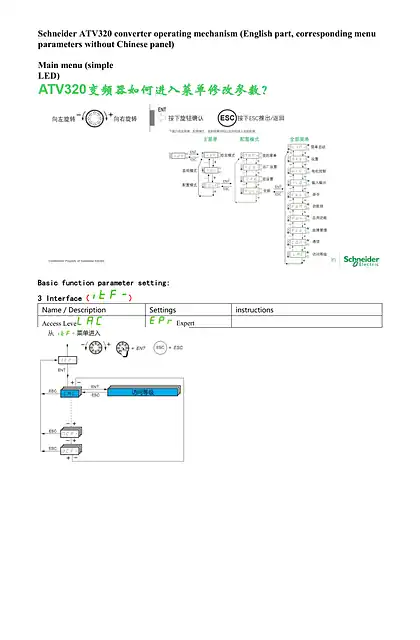The width and height of the screenshot is (420, 640).
Task: Click the small jog dial above flowchart
Action: pyautogui.click(x=96, y=348)
